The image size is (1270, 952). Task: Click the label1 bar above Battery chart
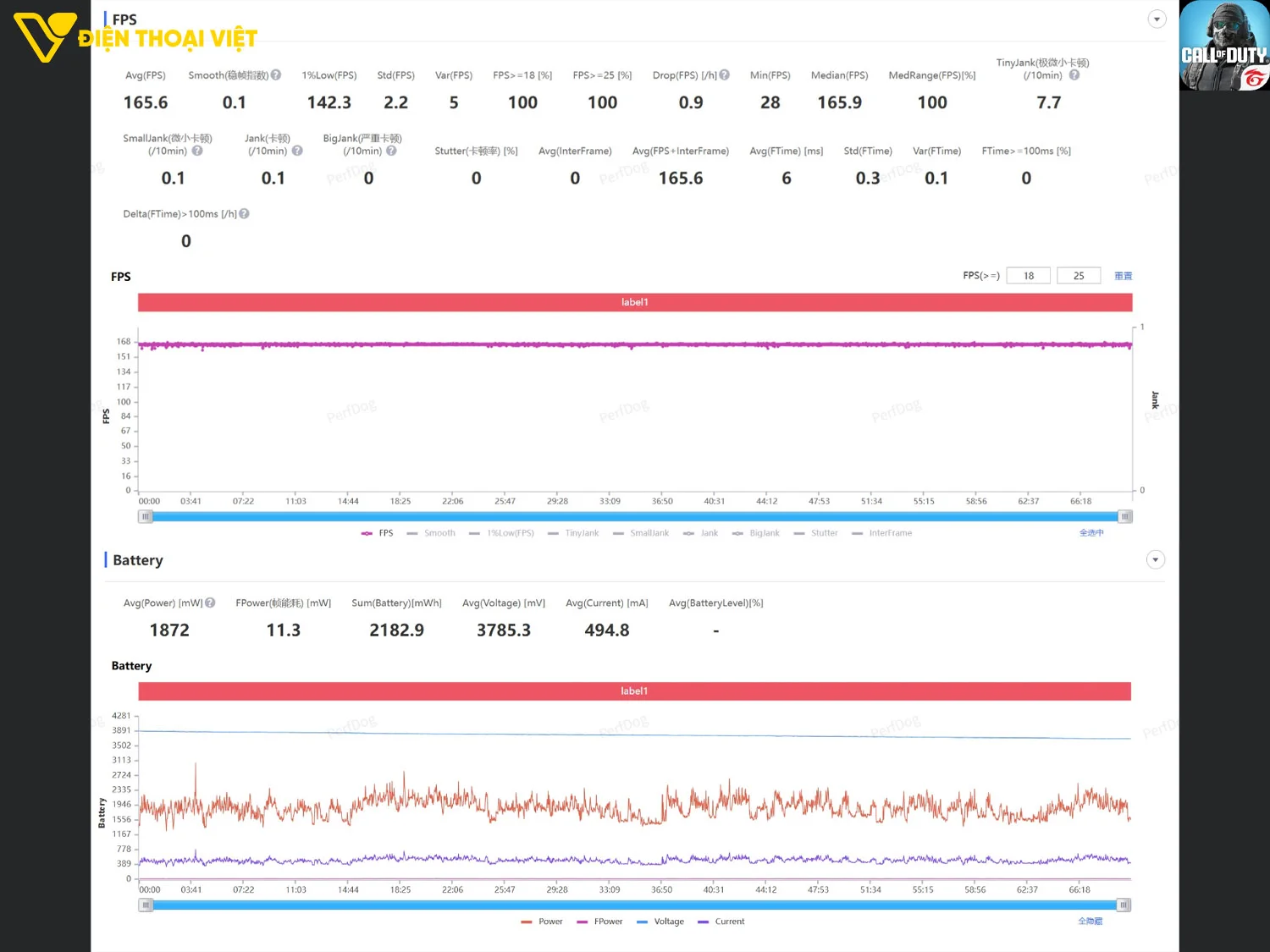pos(634,691)
